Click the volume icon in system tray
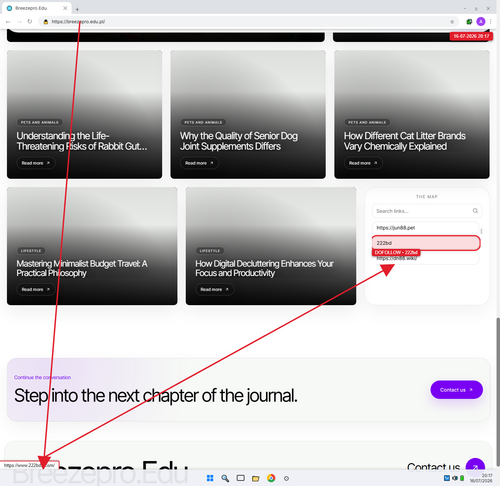 tap(455, 478)
